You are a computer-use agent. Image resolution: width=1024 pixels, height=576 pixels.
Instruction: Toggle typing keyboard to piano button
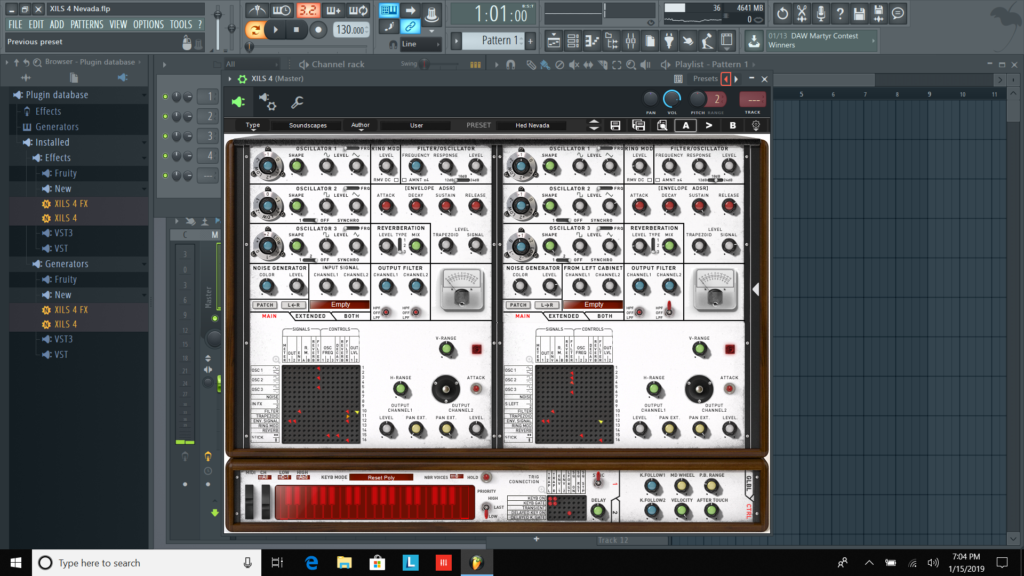tap(389, 10)
